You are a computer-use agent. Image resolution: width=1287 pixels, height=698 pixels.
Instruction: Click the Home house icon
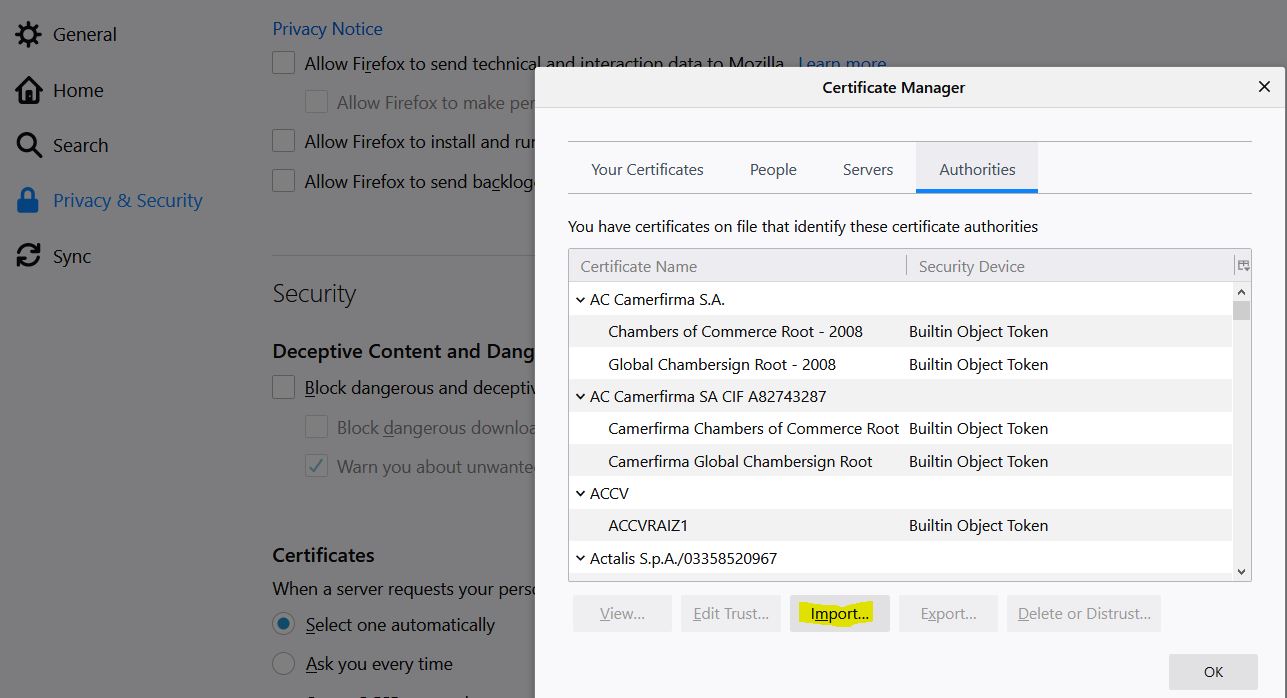click(28, 90)
